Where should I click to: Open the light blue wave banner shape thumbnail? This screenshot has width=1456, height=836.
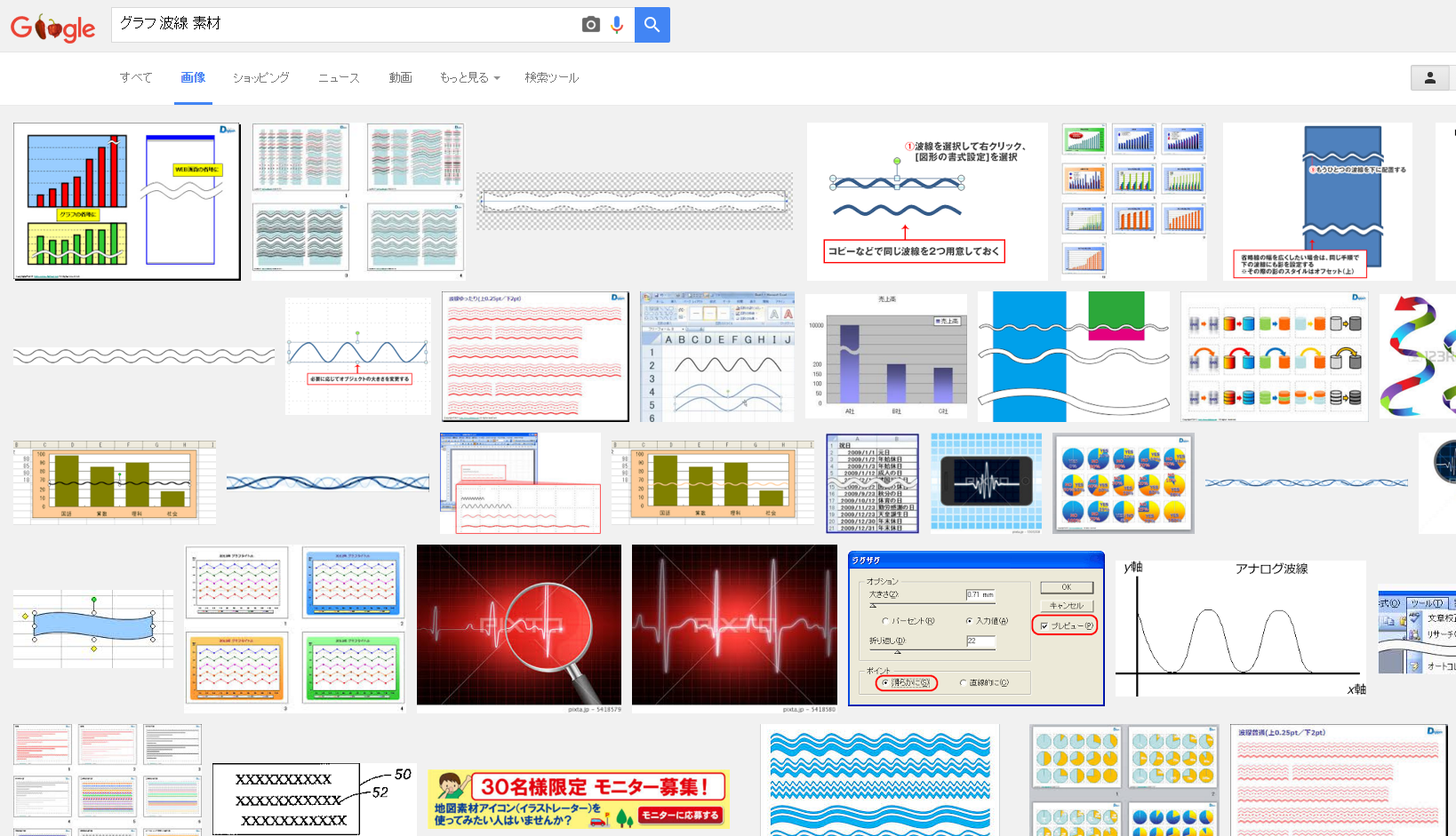(93, 628)
